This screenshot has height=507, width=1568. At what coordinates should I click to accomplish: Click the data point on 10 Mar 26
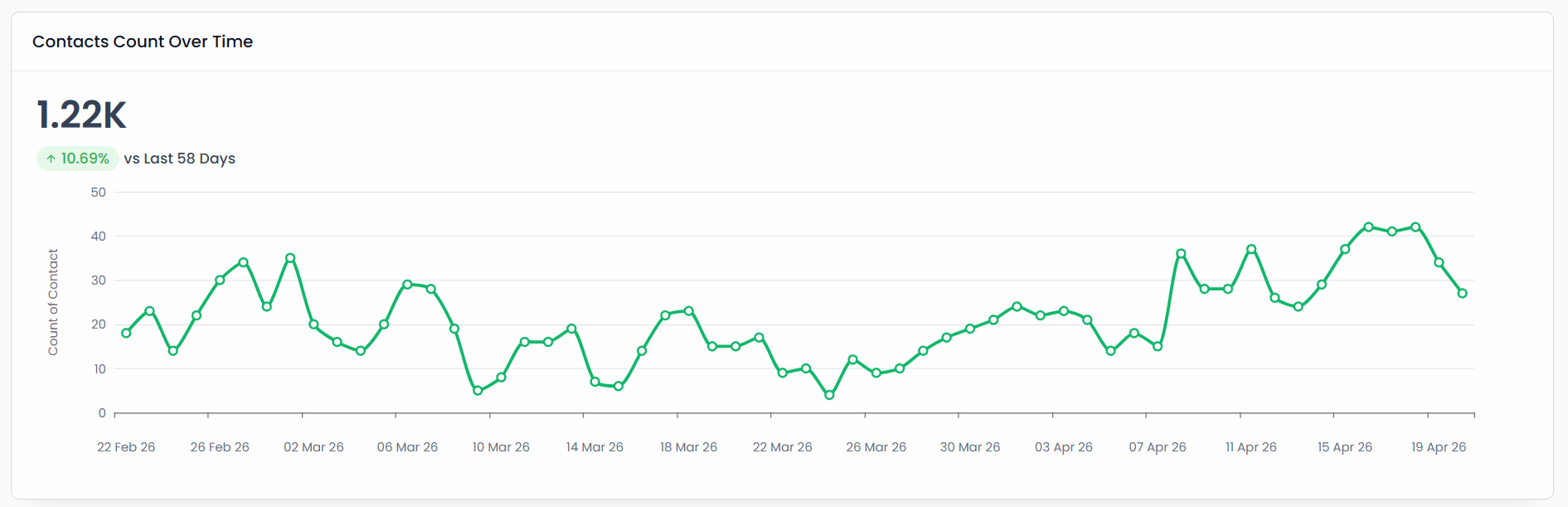pyautogui.click(x=501, y=378)
